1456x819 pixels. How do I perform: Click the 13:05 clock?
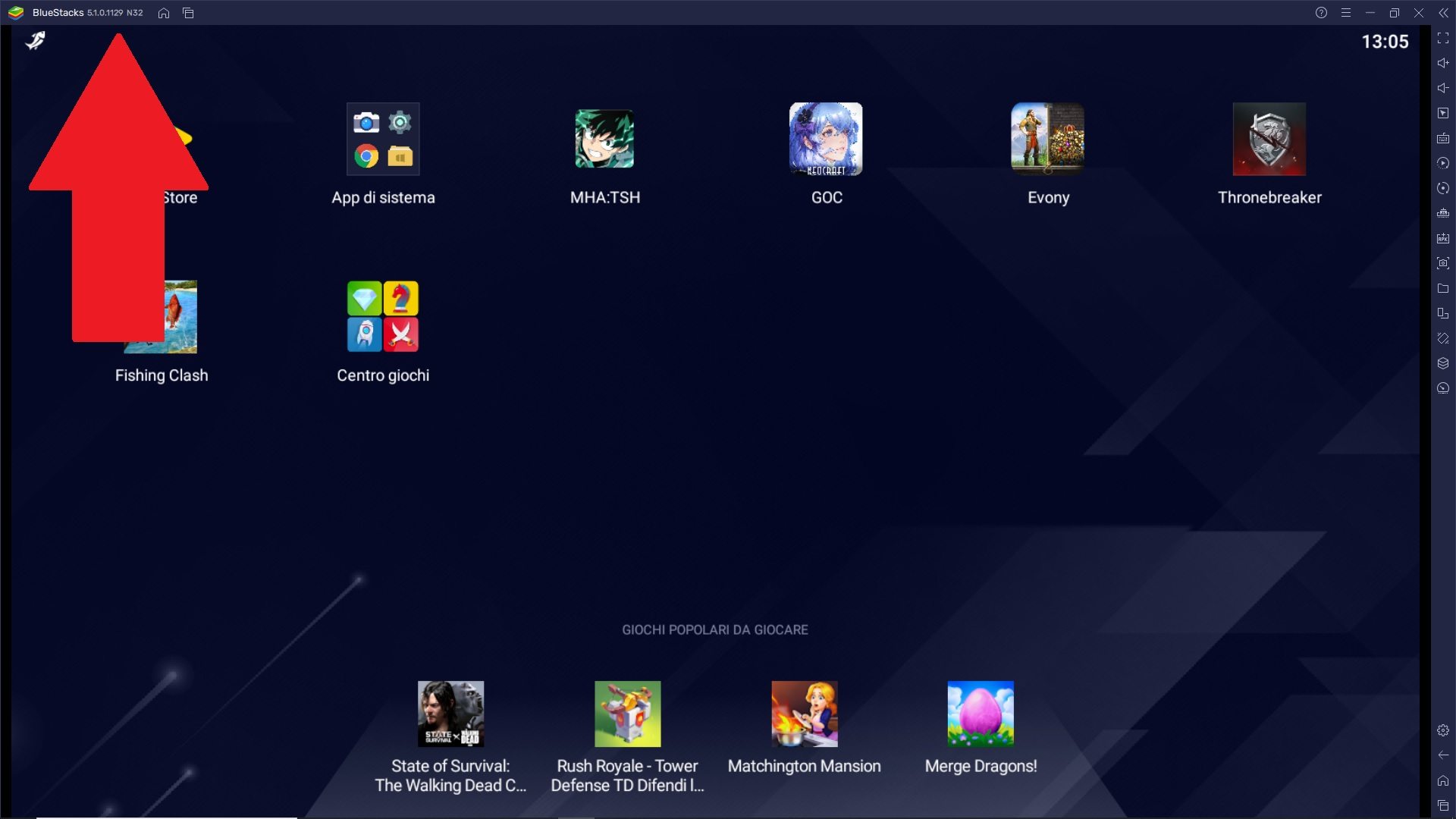[x=1385, y=42]
